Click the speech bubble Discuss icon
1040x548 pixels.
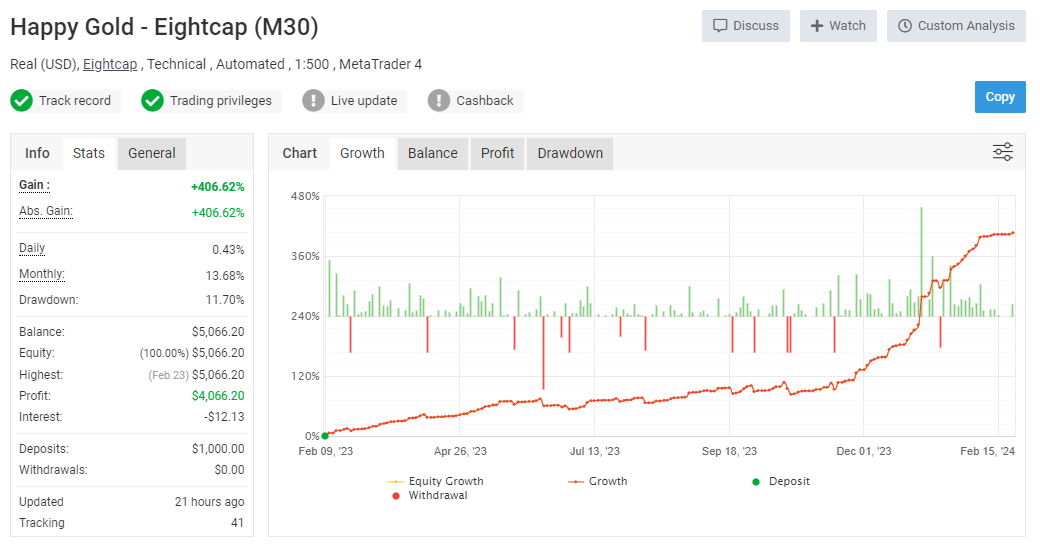click(x=720, y=26)
